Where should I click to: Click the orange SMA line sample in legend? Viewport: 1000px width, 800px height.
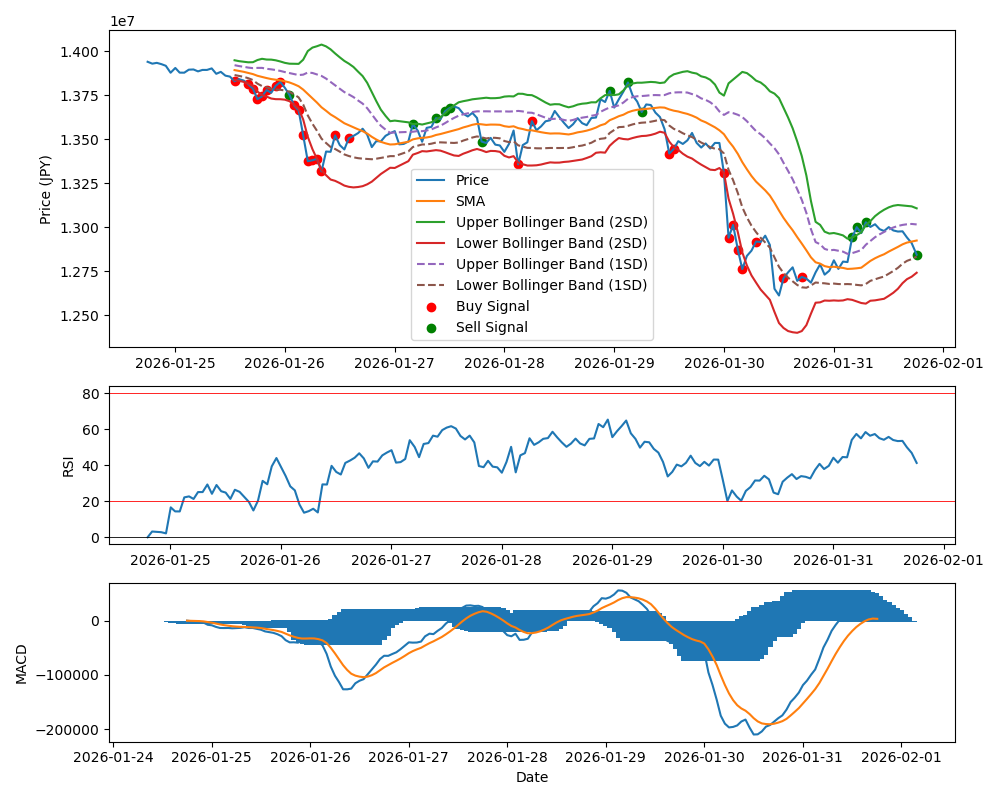point(432,202)
